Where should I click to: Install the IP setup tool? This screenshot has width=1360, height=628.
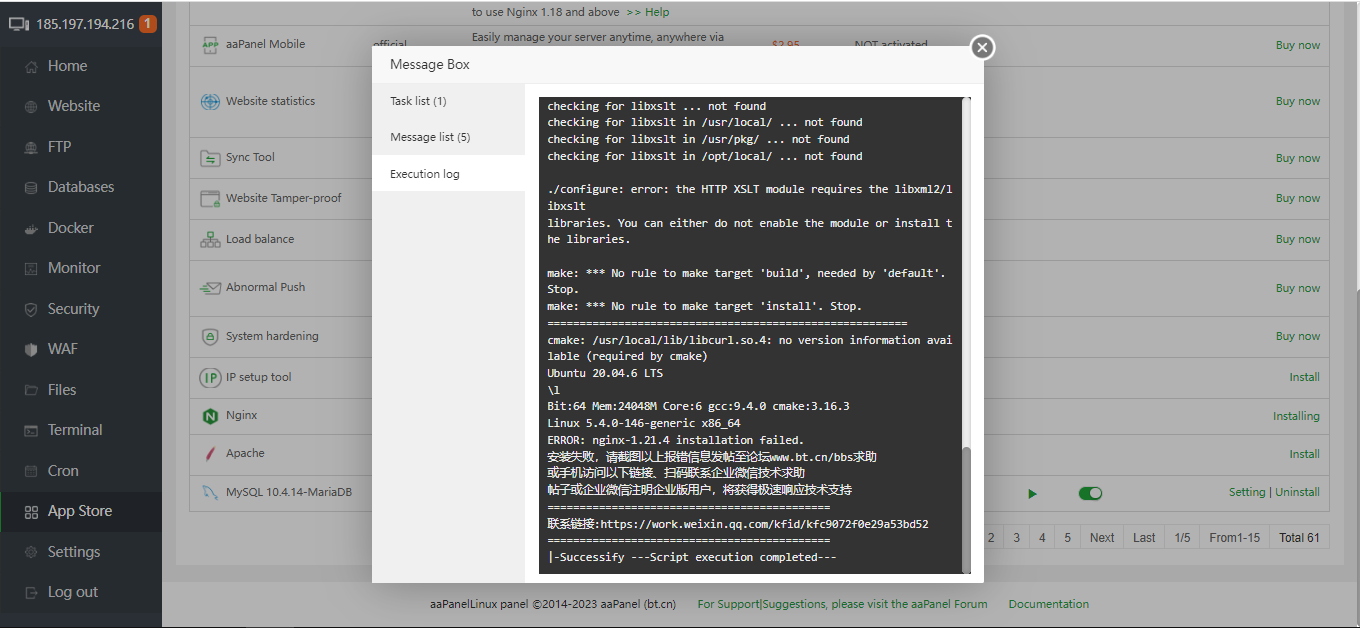pyautogui.click(x=1304, y=377)
